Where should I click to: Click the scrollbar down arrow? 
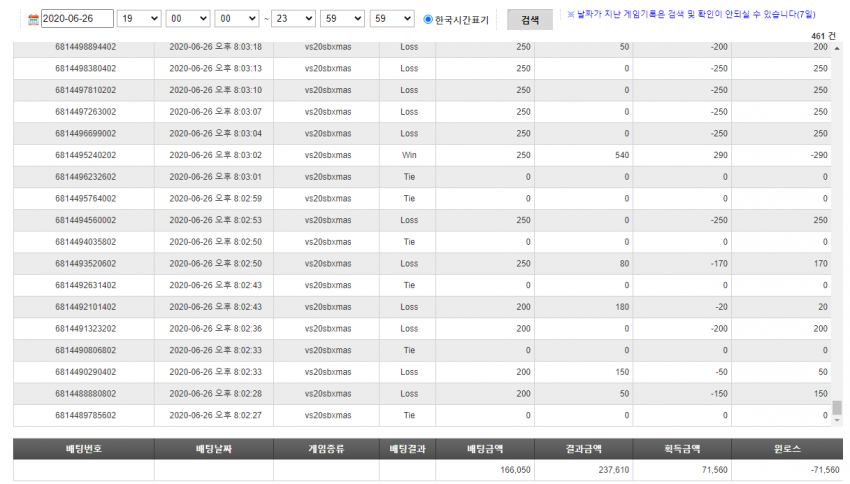[x=837, y=421]
